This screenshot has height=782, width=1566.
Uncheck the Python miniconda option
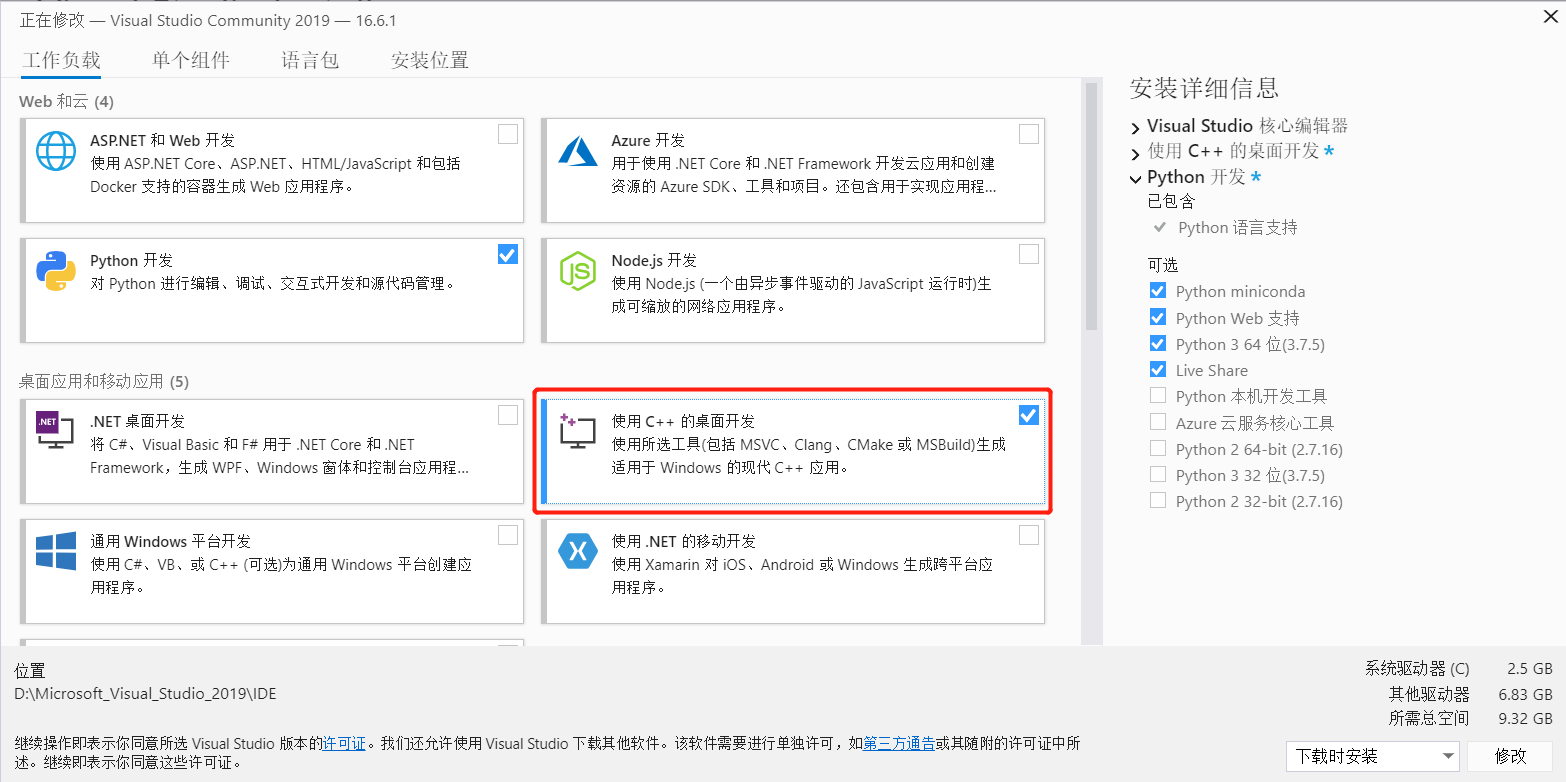(1158, 291)
